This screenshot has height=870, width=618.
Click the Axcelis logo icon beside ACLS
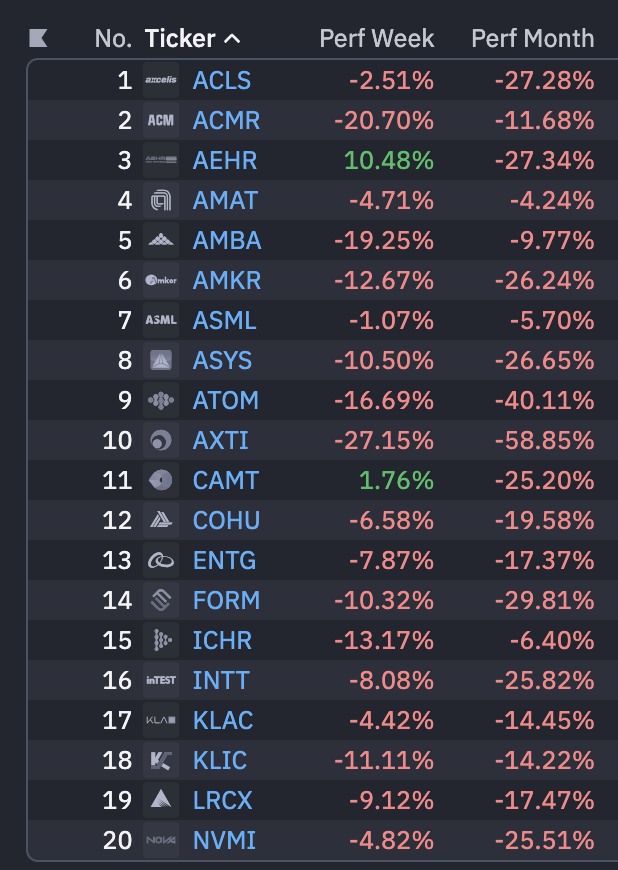point(161,80)
